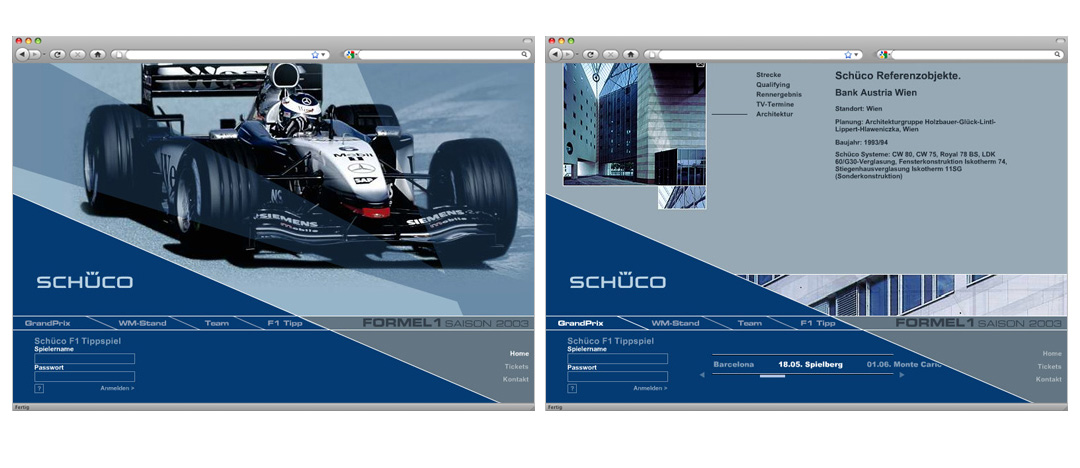The height and width of the screenshot is (468, 1080).
Task: Click the Schüco logo in the right window
Action: pyautogui.click(x=618, y=280)
